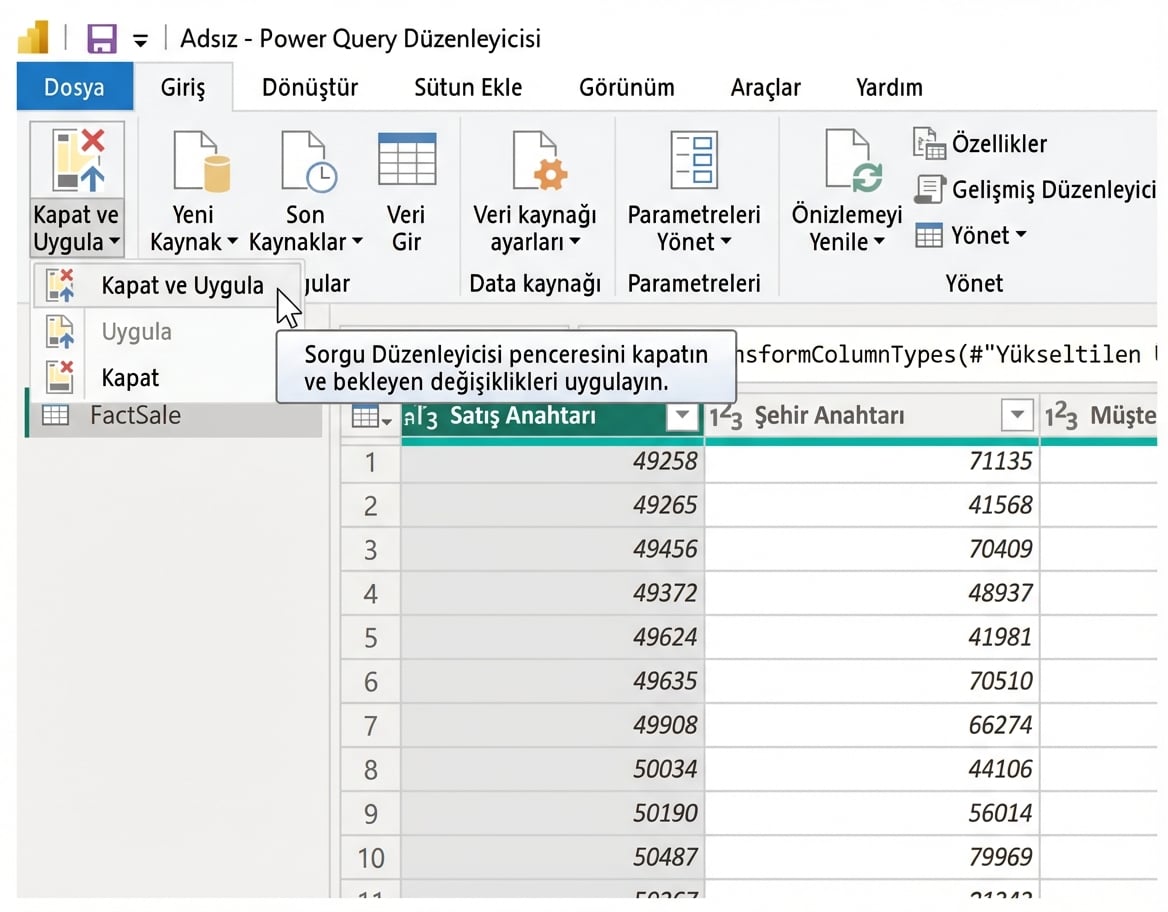Image resolution: width=1168 pixels, height=912 pixels.
Task: Expand the Yönet dropdown arrow
Action: (x=1021, y=235)
